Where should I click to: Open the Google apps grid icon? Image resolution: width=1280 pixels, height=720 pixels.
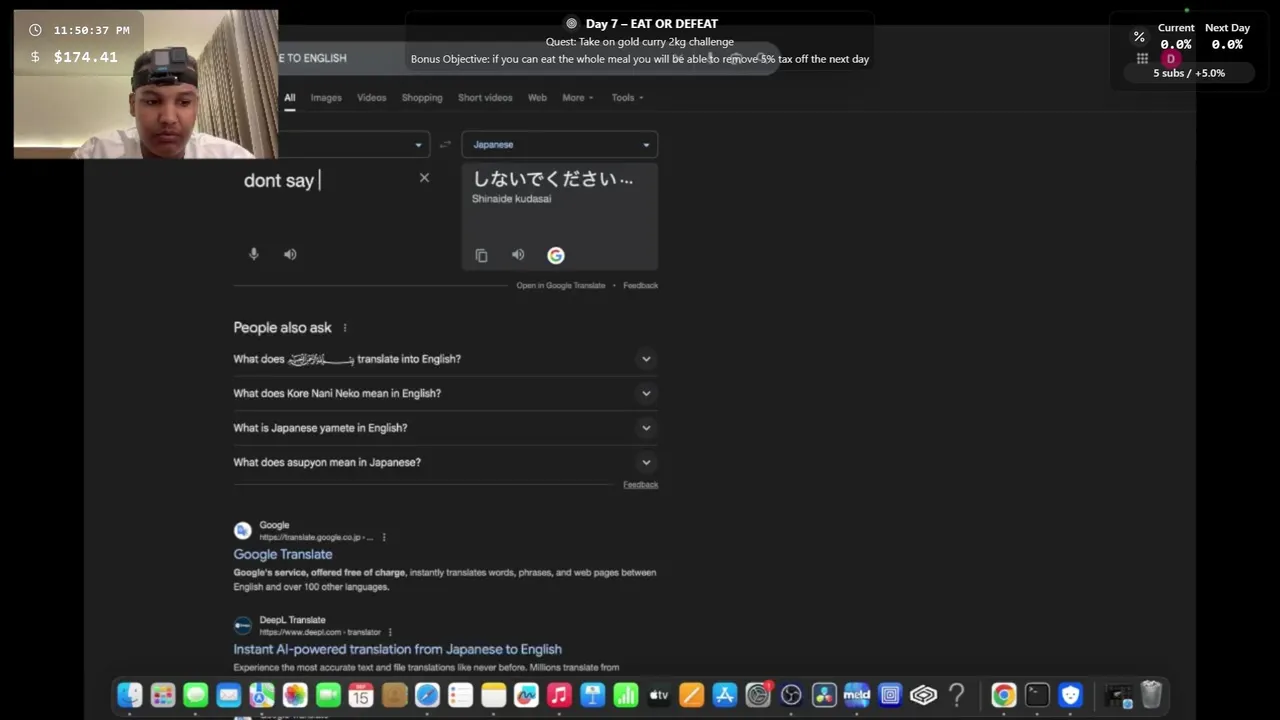click(x=1142, y=59)
